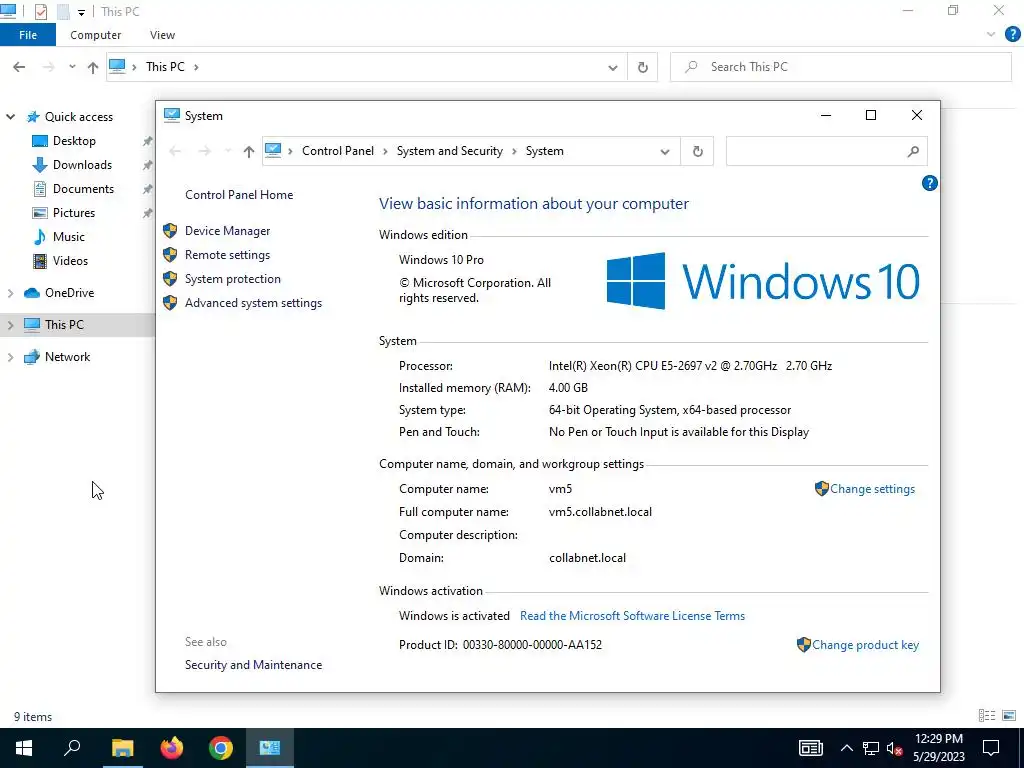Select Documents in Quick access
Screen dimensions: 1024x768
tap(83, 189)
